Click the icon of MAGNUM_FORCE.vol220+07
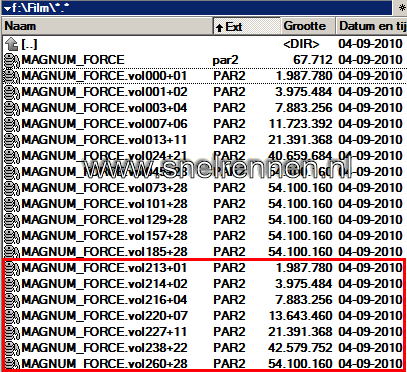The width and height of the screenshot is (407, 372). 12,316
